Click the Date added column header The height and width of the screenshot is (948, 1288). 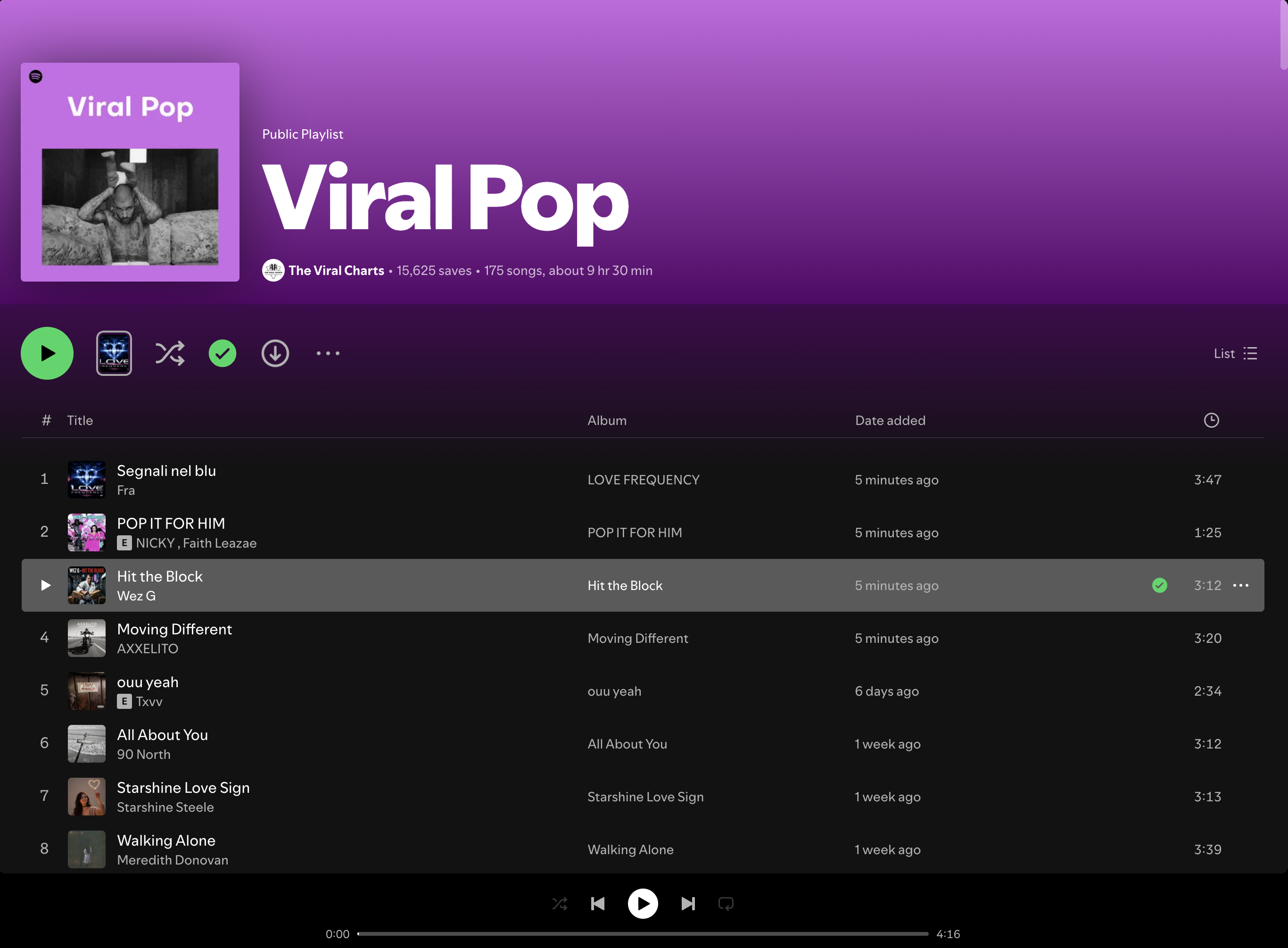click(x=890, y=421)
